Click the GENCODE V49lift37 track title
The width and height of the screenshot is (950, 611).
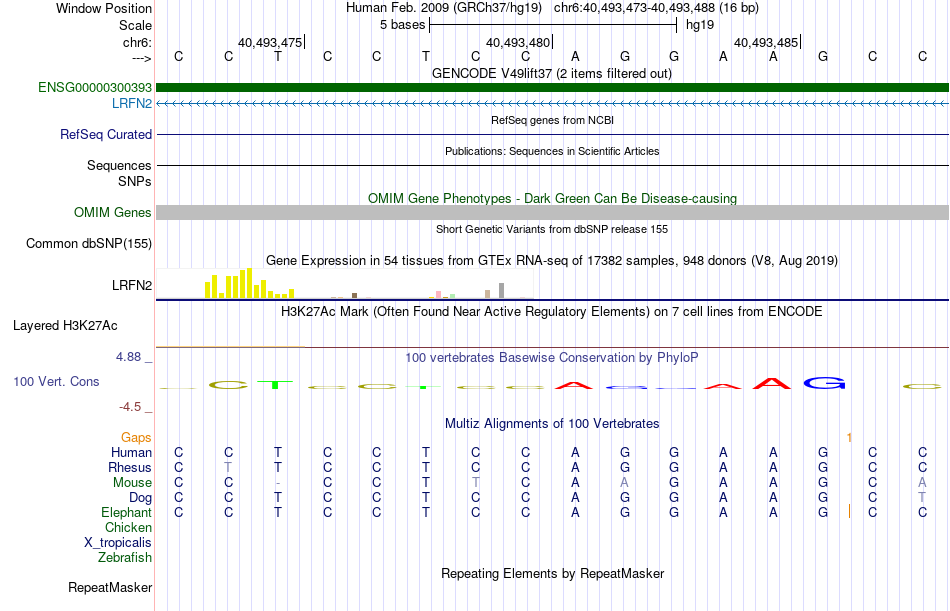point(552,74)
